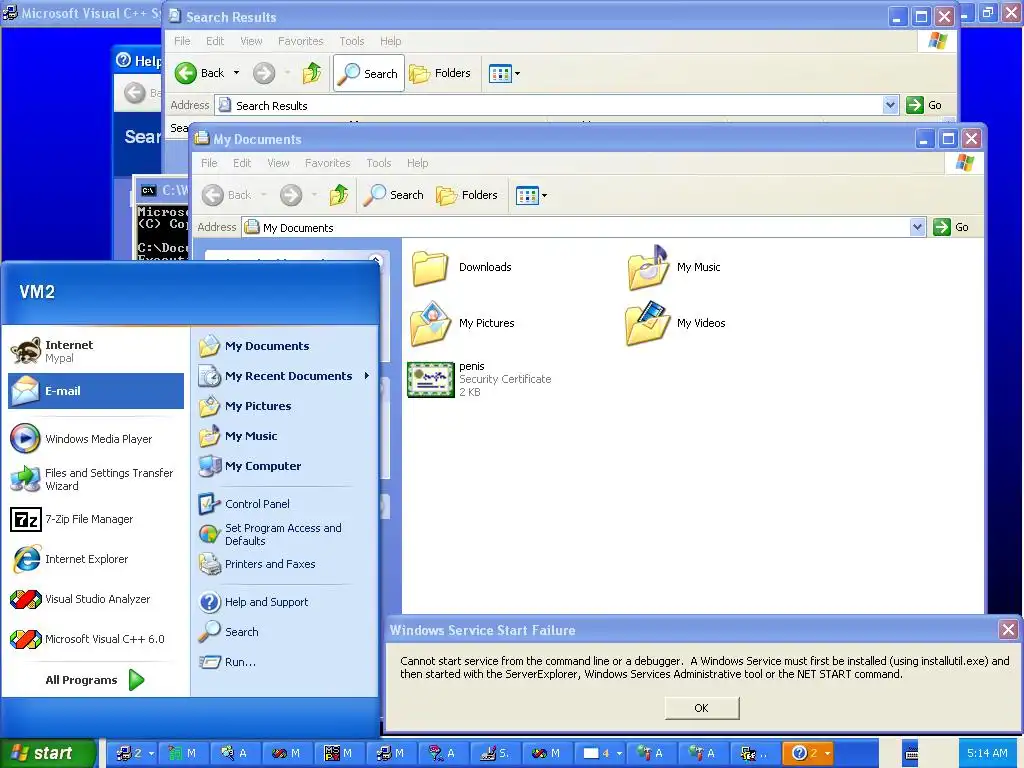Image resolution: width=1024 pixels, height=768 pixels.
Task: Expand My Recent Documents submenu
Action: (285, 376)
